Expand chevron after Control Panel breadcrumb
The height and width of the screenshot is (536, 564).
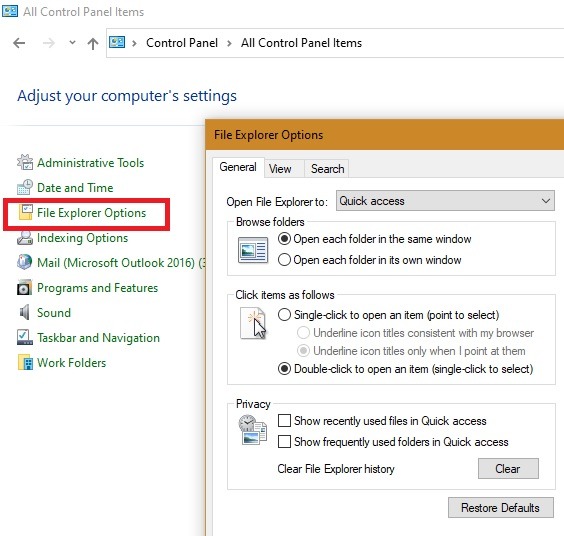[x=229, y=43]
